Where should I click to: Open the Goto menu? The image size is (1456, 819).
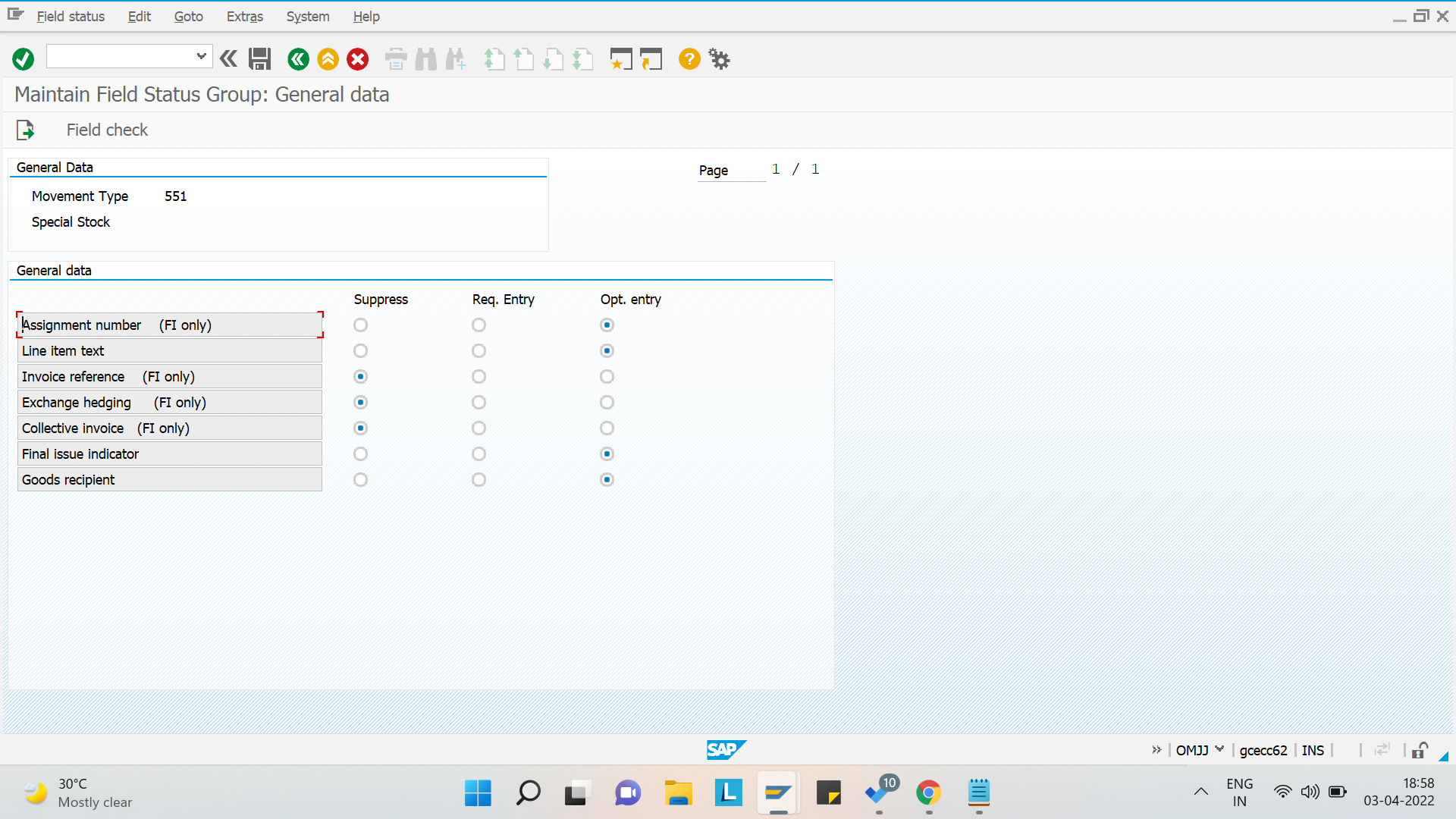[x=188, y=17]
